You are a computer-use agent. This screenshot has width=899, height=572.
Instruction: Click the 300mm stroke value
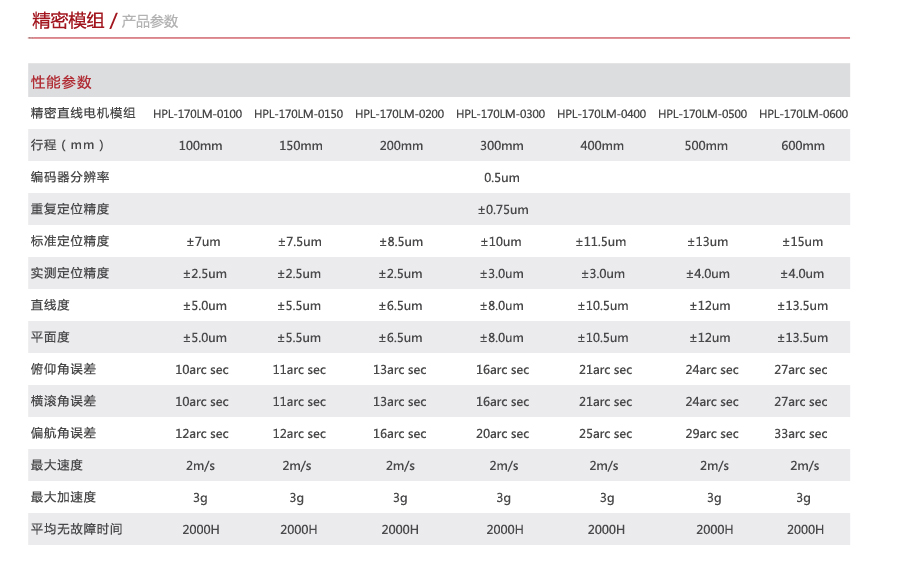point(502,146)
